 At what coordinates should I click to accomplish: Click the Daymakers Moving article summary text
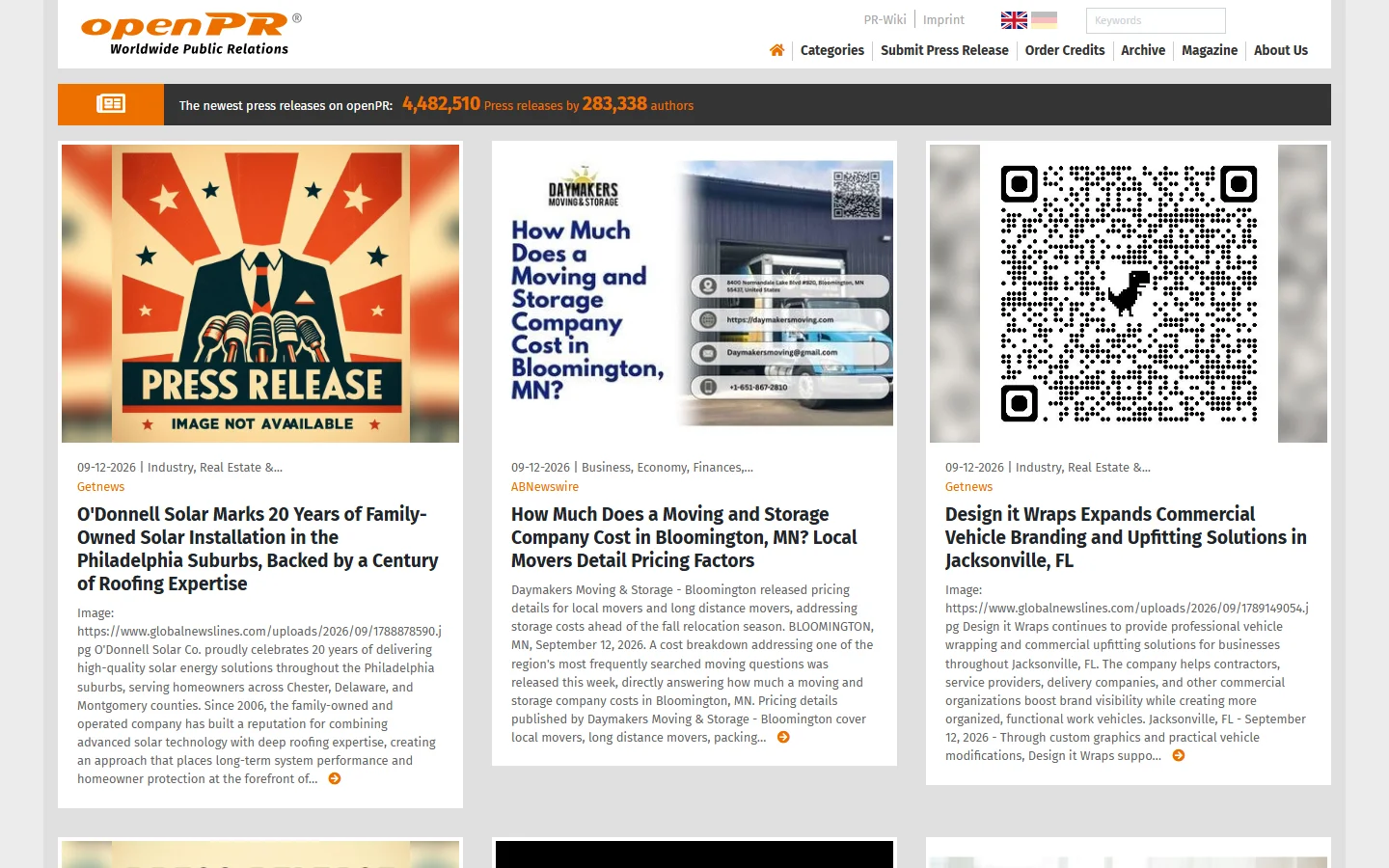tap(693, 664)
